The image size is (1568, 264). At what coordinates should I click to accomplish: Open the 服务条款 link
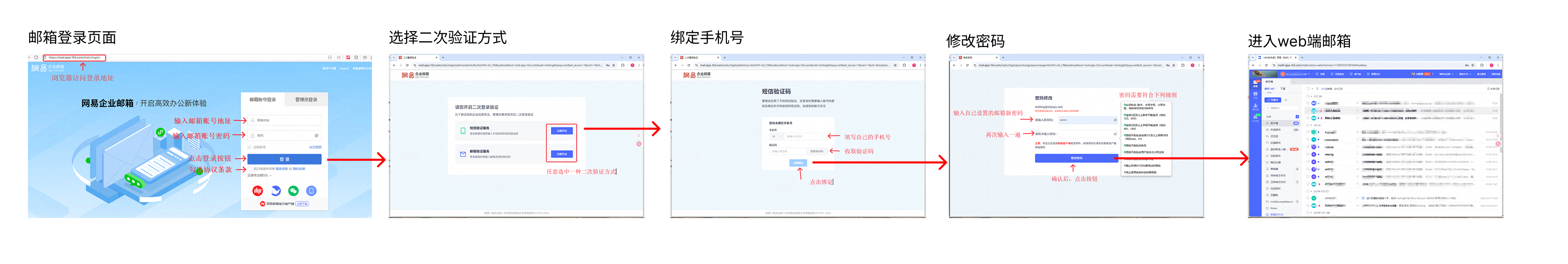pos(282,169)
